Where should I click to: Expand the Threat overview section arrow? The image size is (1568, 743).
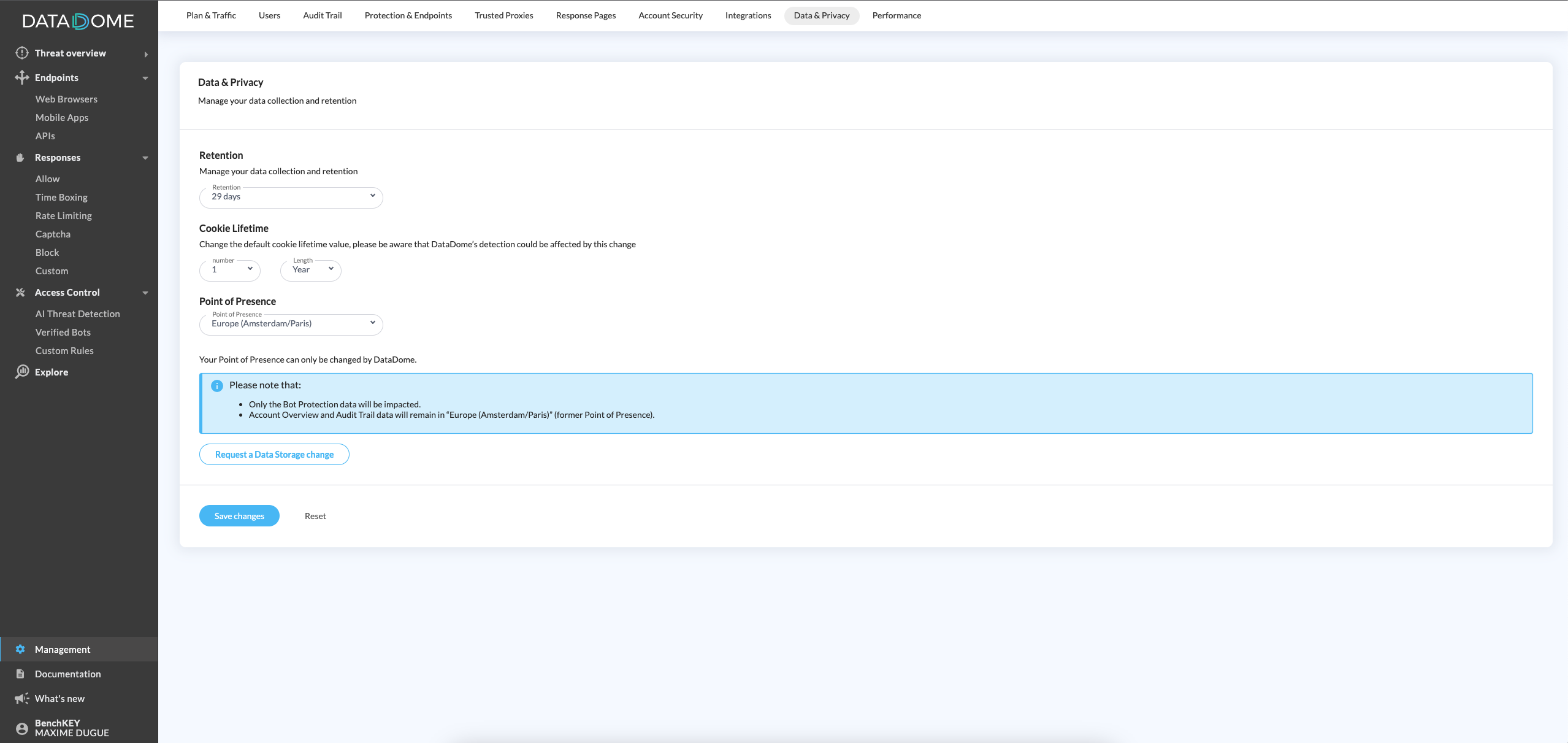(146, 54)
